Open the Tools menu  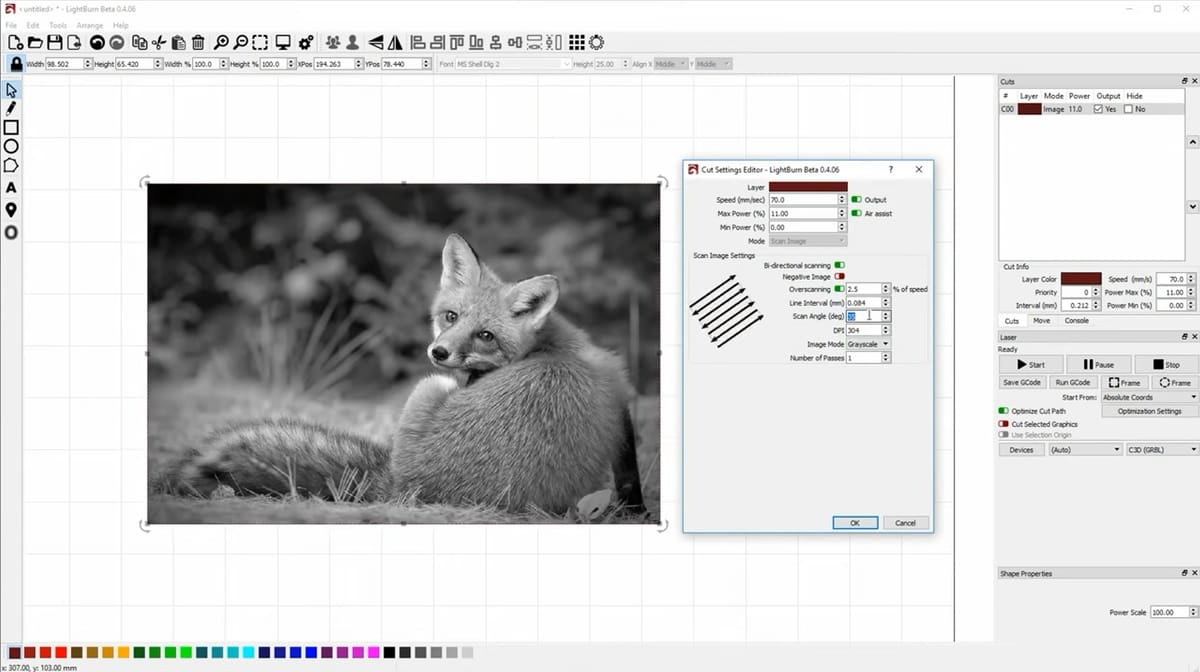pyautogui.click(x=58, y=25)
